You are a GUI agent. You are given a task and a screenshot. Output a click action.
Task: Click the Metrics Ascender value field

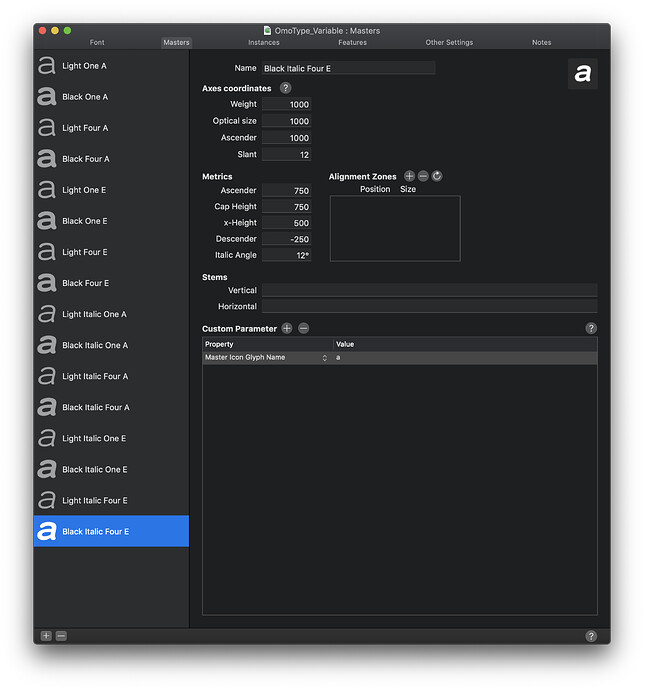click(x=286, y=191)
